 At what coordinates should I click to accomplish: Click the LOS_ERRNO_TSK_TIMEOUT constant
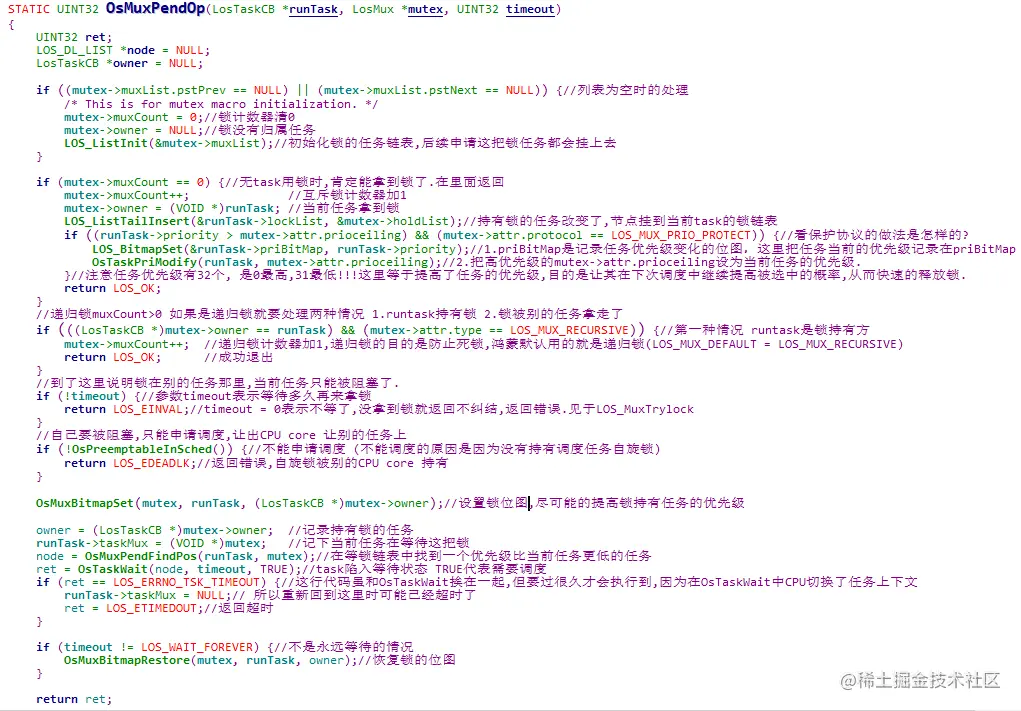[186, 582]
